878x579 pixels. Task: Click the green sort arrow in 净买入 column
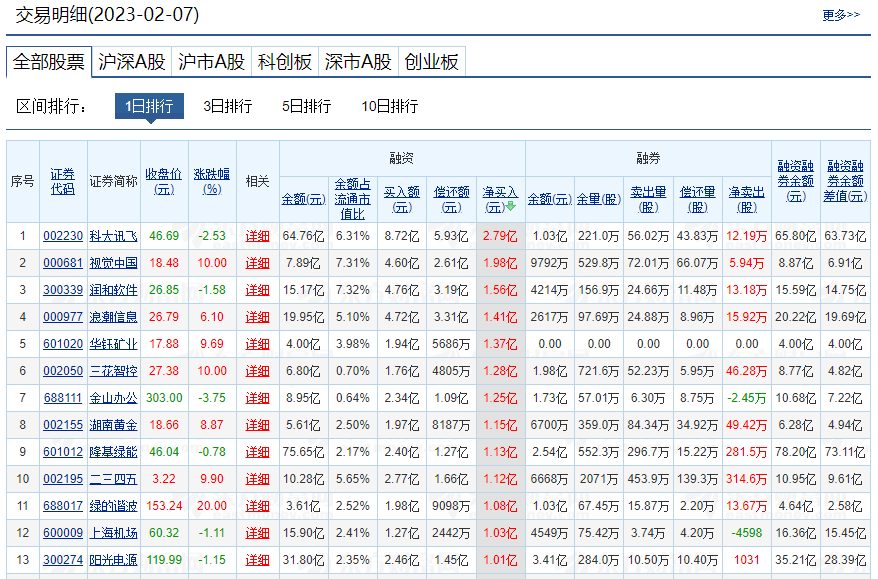tap(511, 208)
